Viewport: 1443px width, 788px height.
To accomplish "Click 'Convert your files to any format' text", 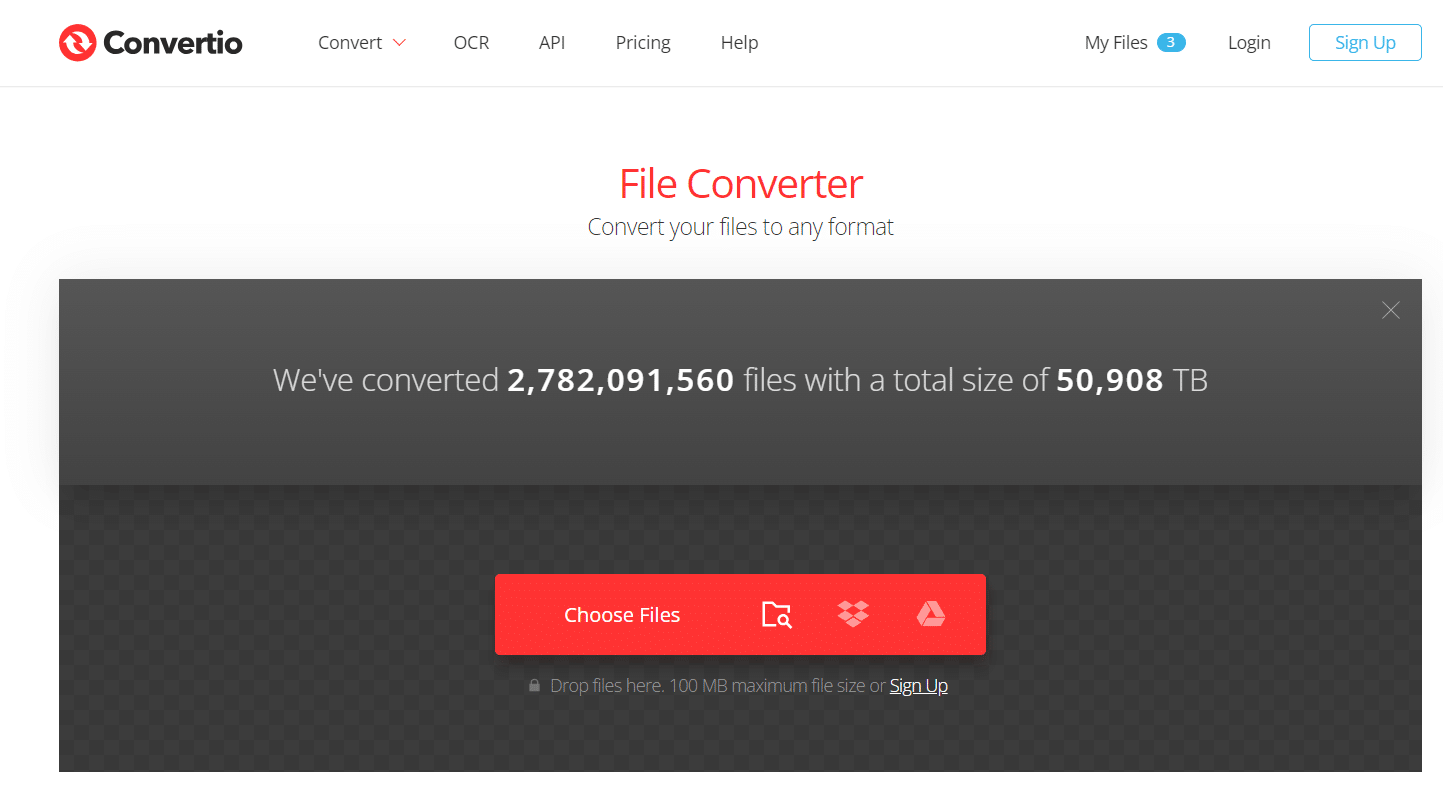I will point(741,227).
